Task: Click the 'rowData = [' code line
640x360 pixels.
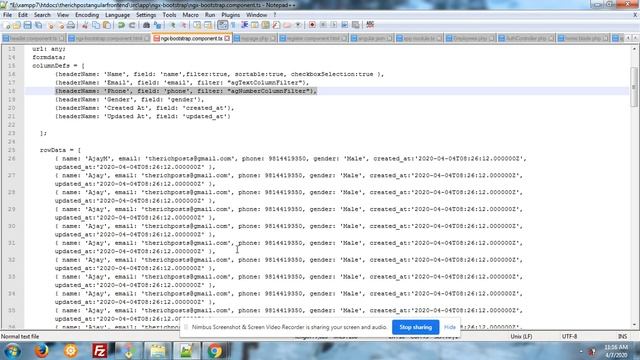Action: coord(60,150)
